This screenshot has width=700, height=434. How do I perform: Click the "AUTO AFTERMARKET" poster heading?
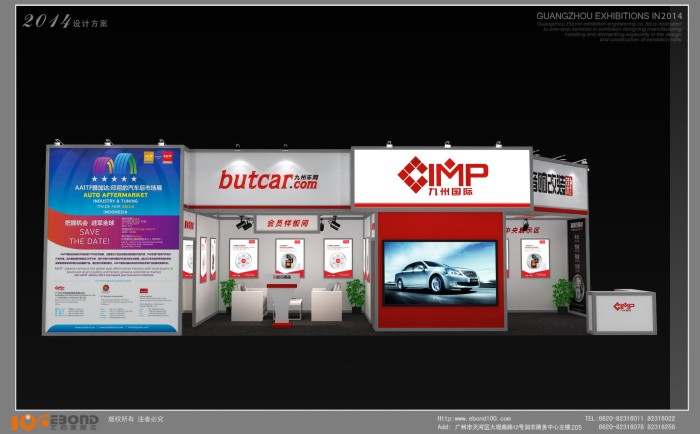click(116, 195)
